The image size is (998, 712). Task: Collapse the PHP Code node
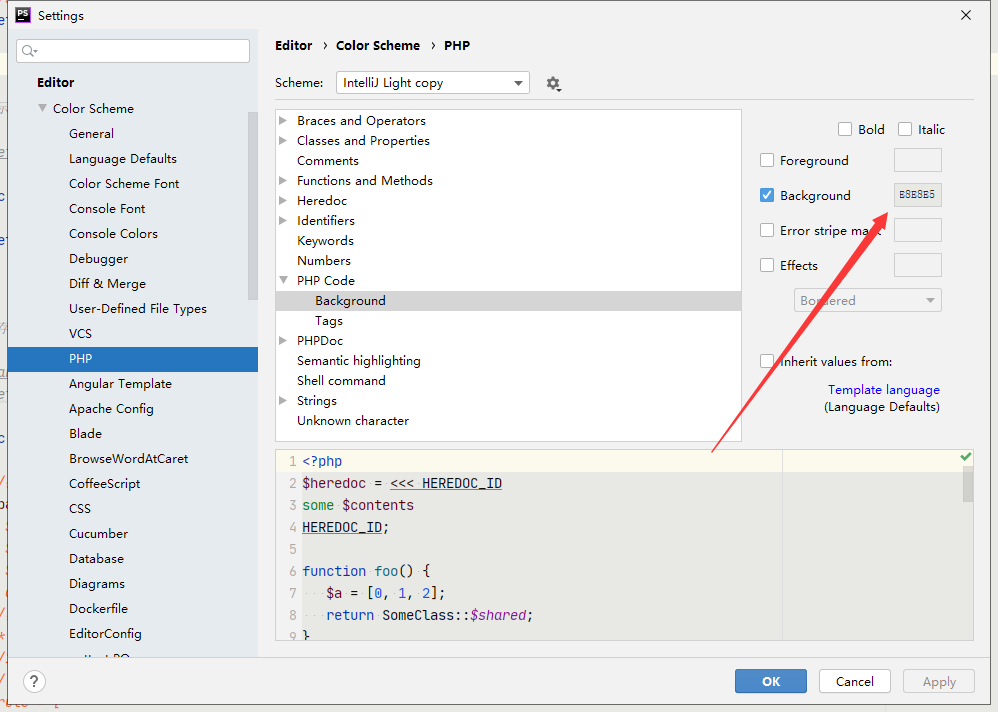coord(283,280)
